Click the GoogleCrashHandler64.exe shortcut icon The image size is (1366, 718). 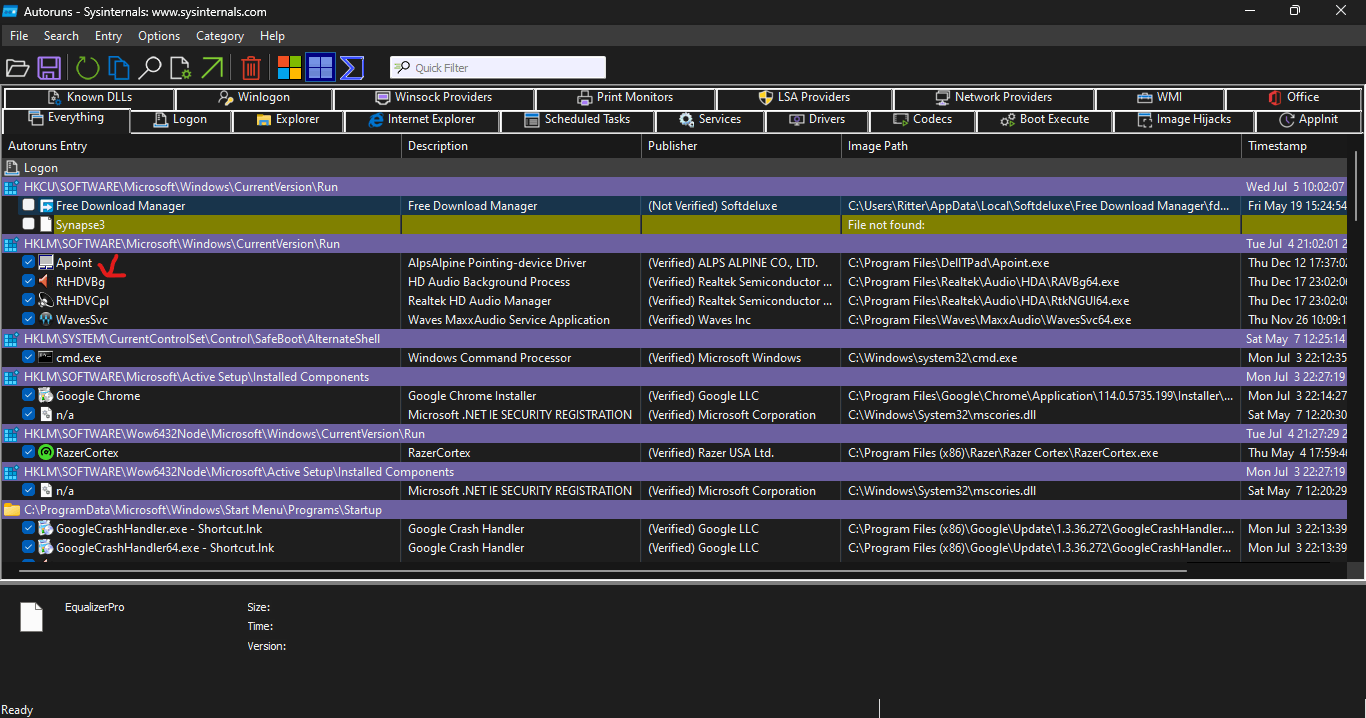pos(46,548)
